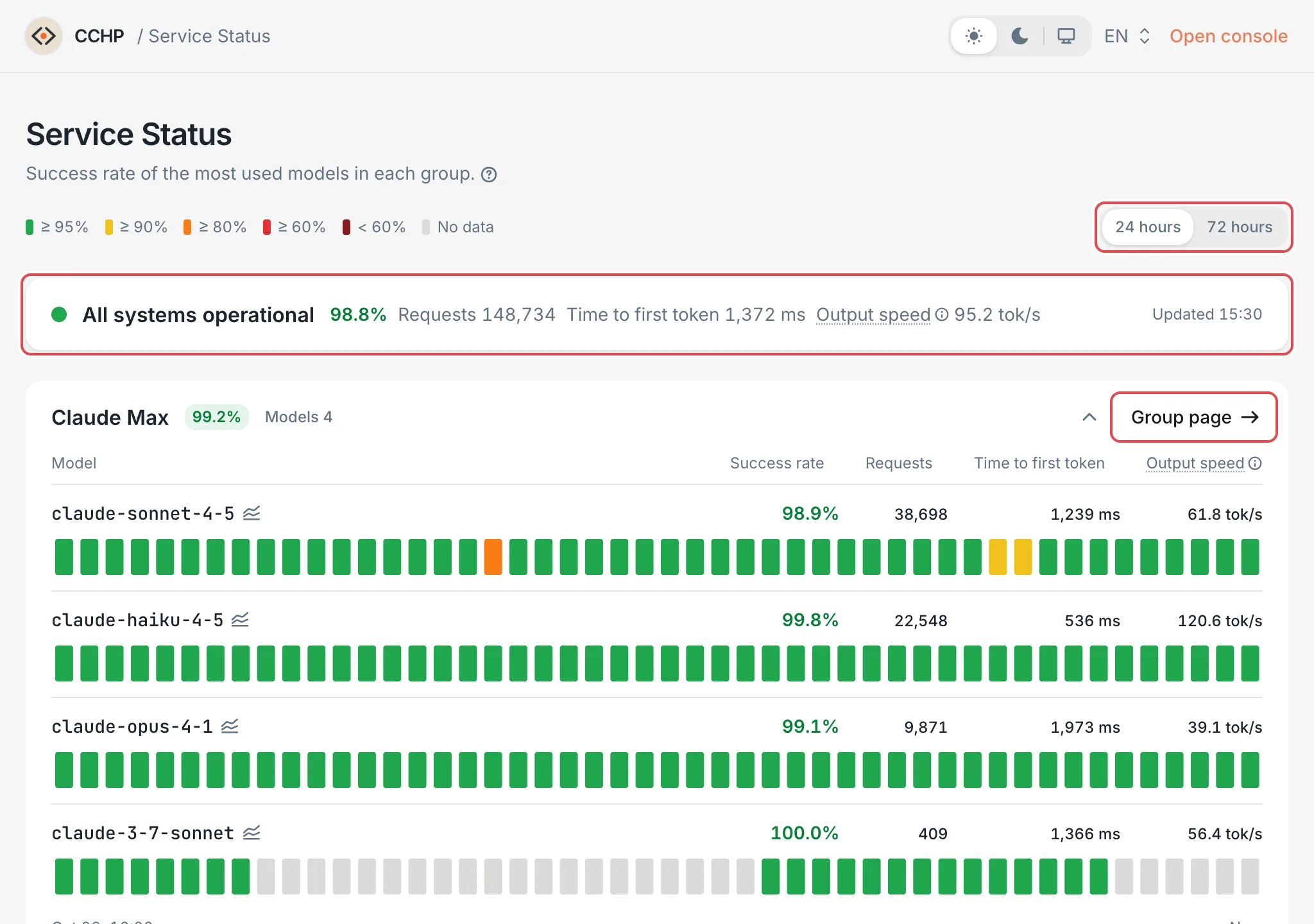Select the 24 hours tab
The height and width of the screenshot is (924, 1314).
pyautogui.click(x=1148, y=227)
